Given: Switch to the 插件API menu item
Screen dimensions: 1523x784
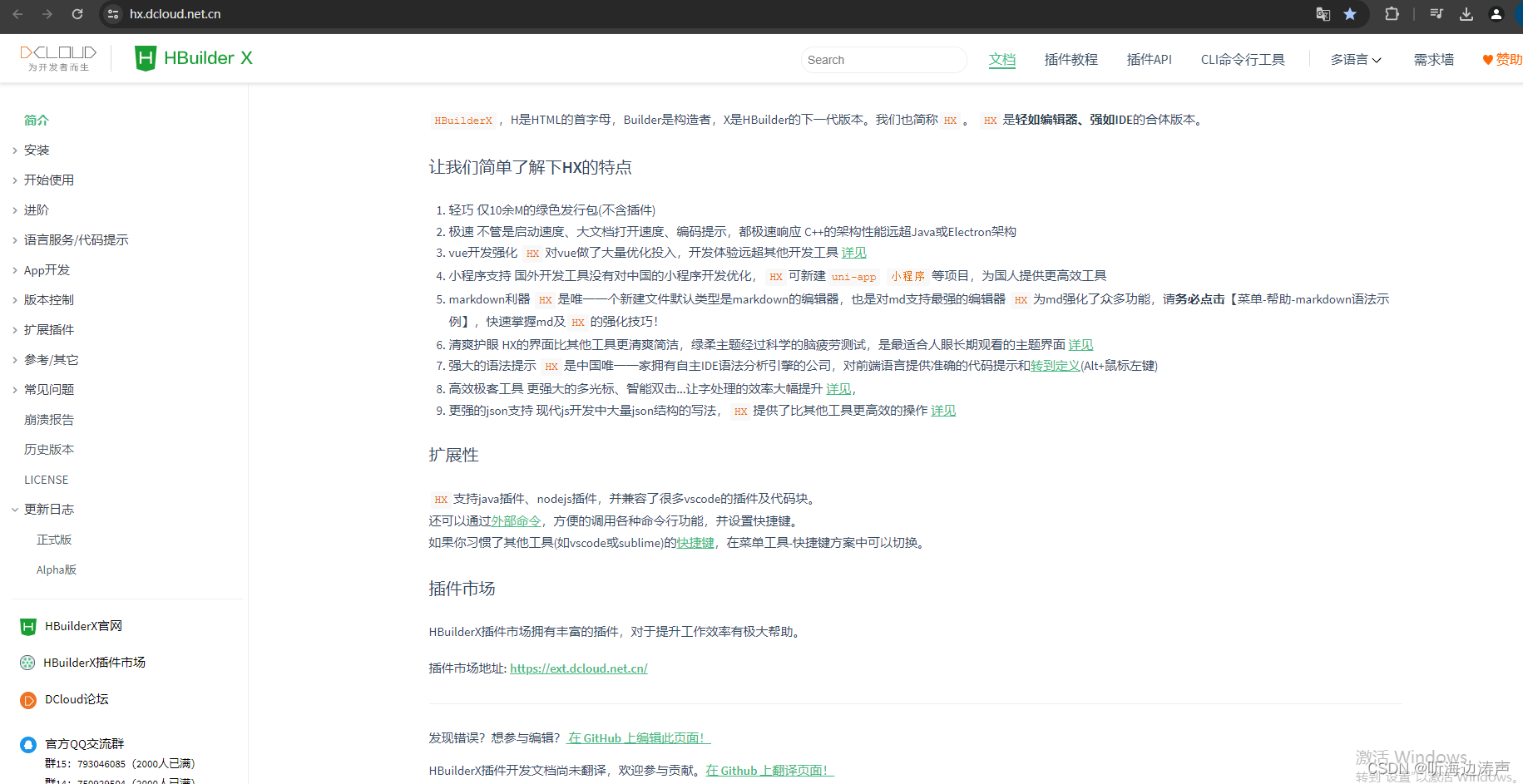Looking at the screenshot, I should pos(1149,59).
